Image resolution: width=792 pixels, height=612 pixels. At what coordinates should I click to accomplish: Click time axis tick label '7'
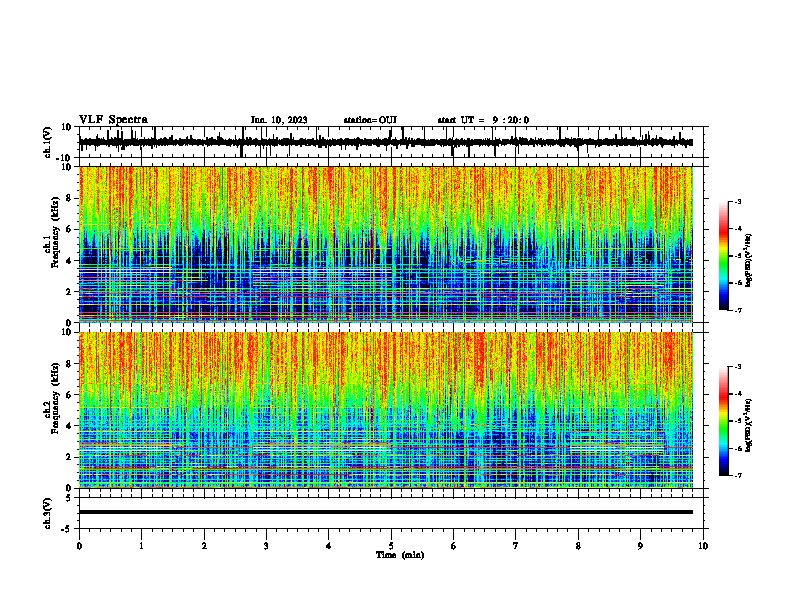516,546
